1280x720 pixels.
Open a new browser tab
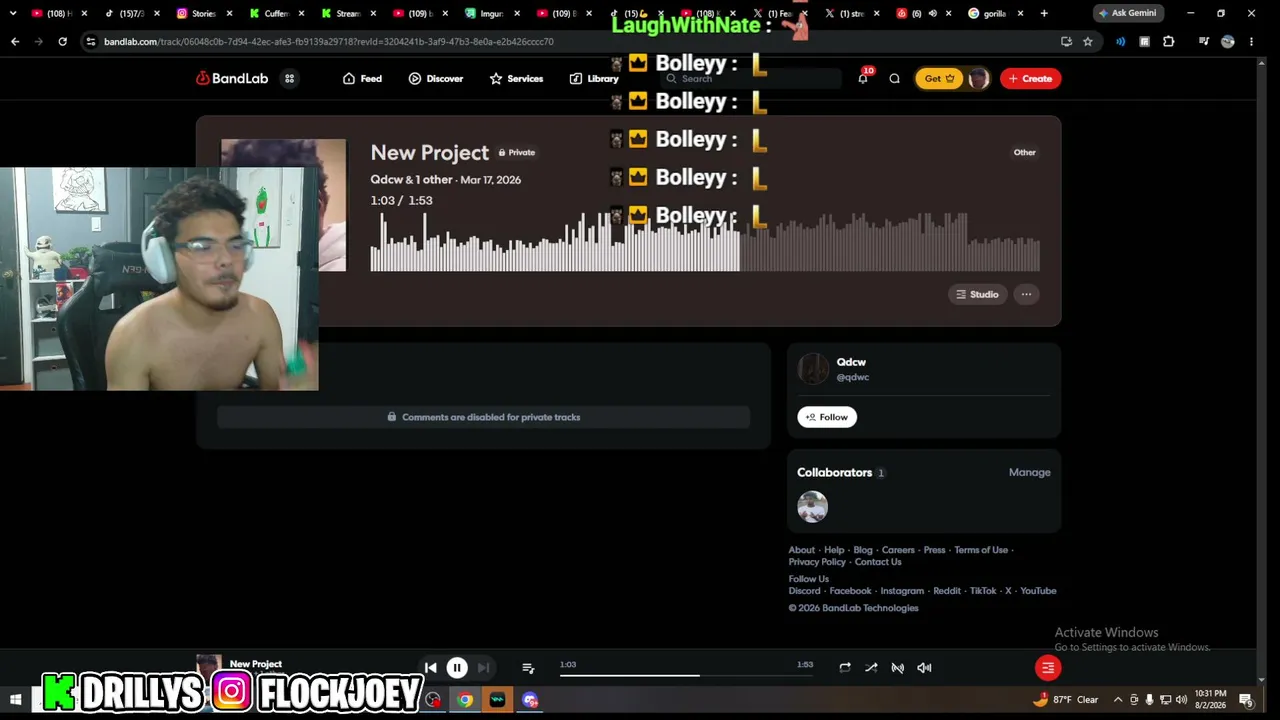1044,13
